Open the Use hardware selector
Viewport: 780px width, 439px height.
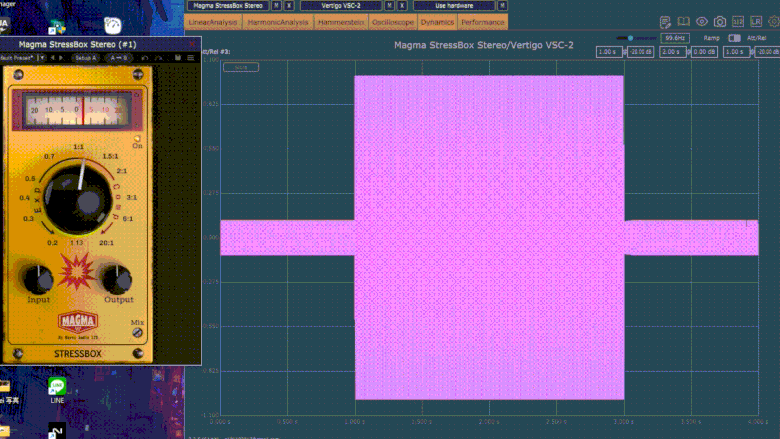[x=454, y=5]
